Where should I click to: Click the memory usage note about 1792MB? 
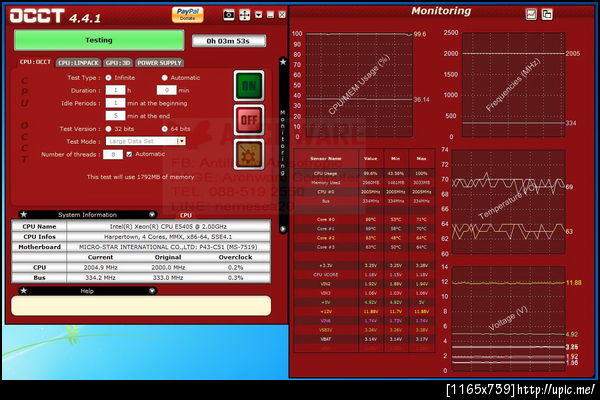(140, 177)
